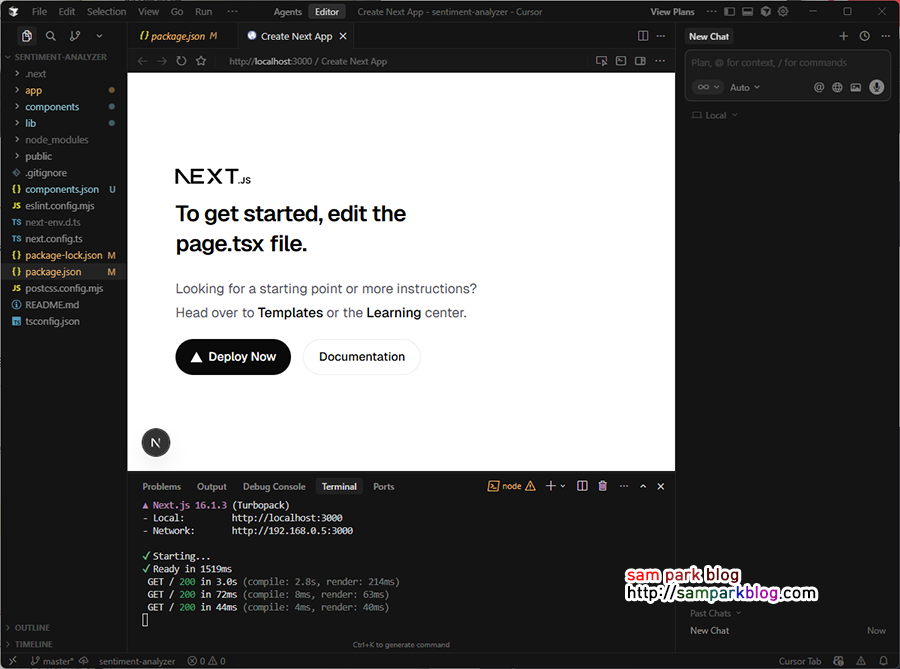The width and height of the screenshot is (900, 669).
Task: Open the Local environment dropdown
Action: pyautogui.click(x=715, y=115)
